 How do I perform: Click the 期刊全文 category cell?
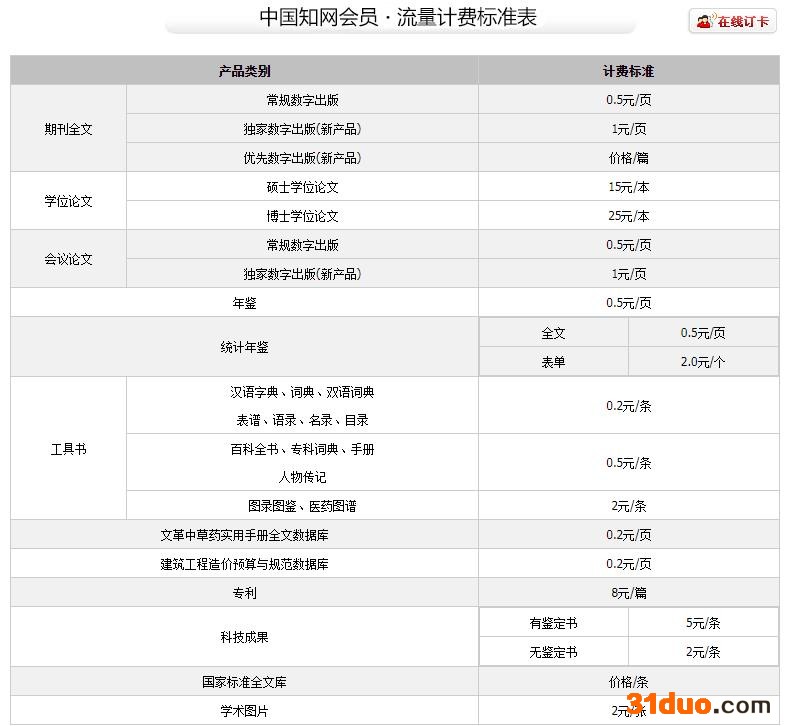tap(68, 129)
